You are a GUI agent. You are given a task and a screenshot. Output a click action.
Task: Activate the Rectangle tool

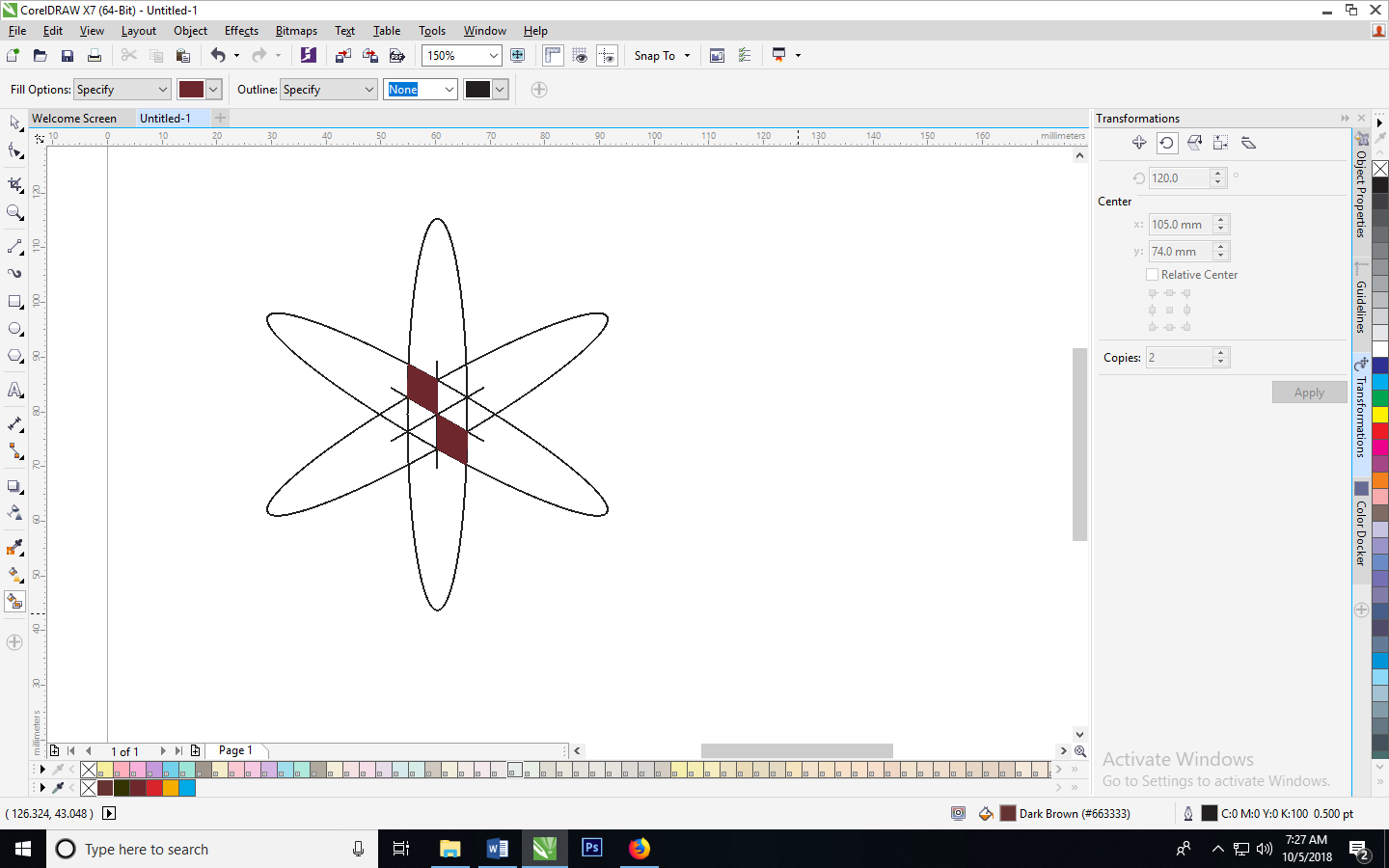(x=14, y=302)
